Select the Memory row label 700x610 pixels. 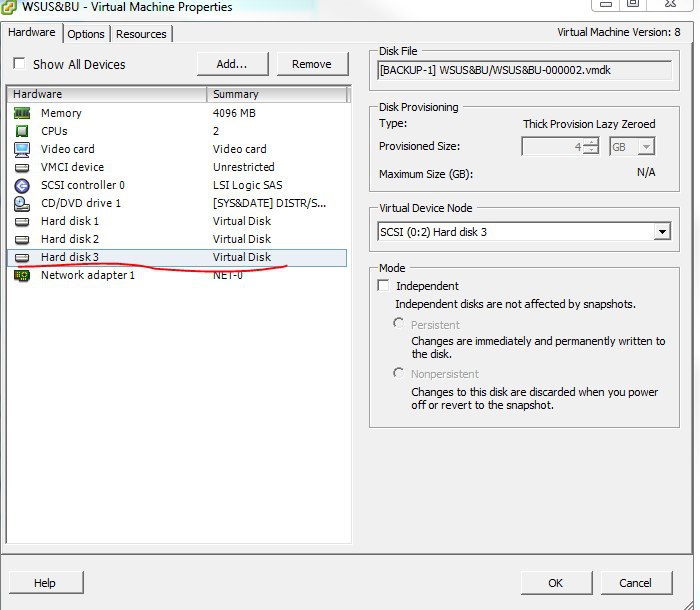click(61, 113)
